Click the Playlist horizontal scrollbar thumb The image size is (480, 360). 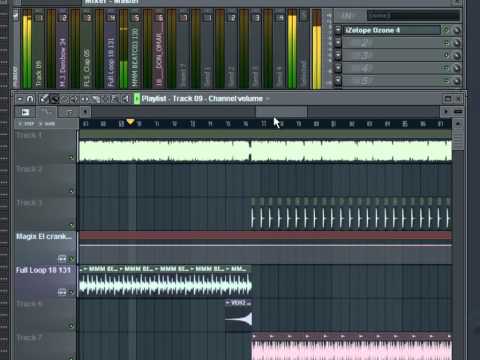[x=281, y=112]
